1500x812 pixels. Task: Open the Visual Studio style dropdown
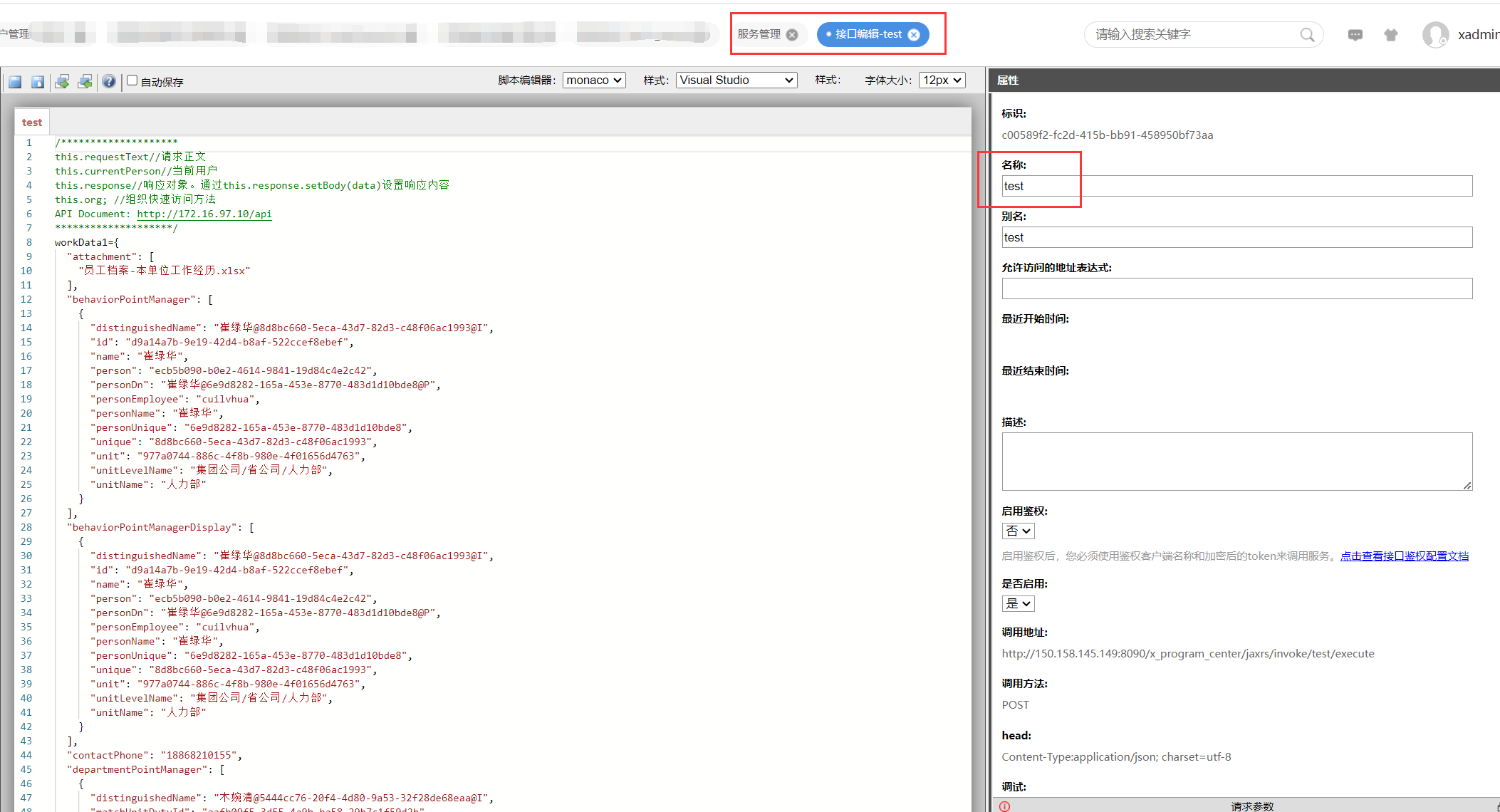736,80
